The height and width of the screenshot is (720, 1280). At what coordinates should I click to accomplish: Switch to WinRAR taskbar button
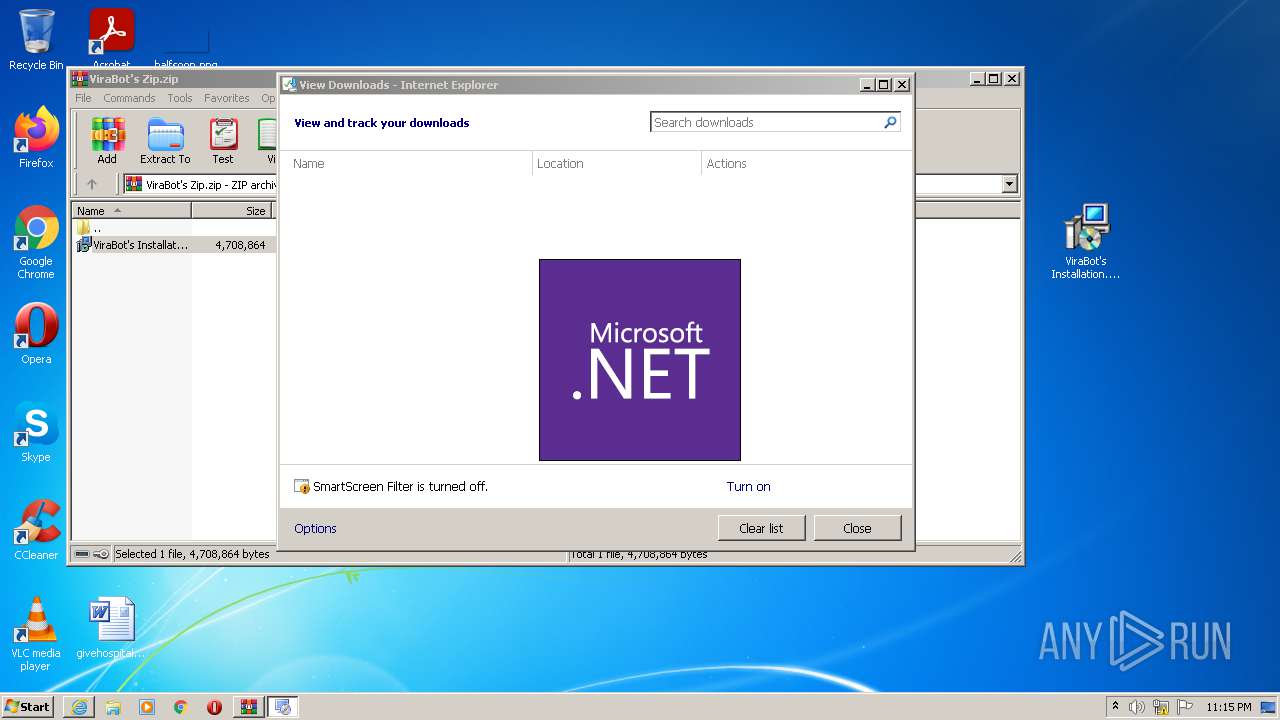coord(249,707)
